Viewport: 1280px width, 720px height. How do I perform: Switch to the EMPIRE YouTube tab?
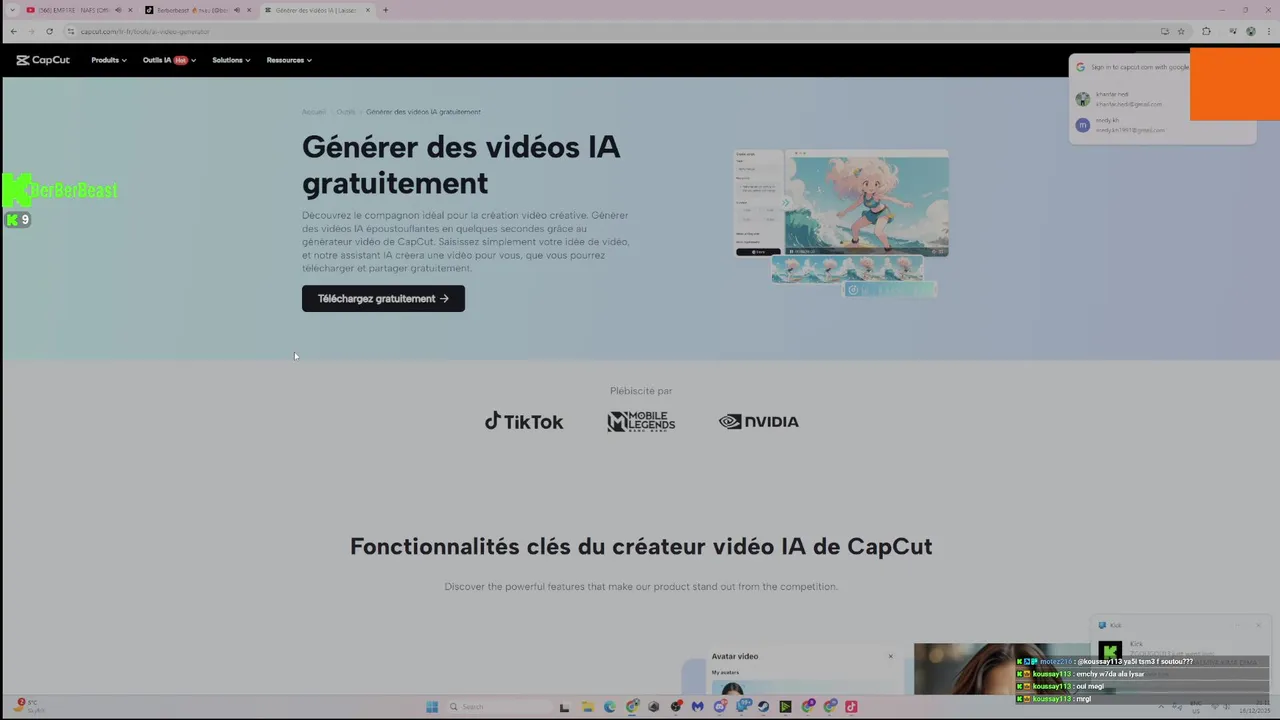click(80, 10)
